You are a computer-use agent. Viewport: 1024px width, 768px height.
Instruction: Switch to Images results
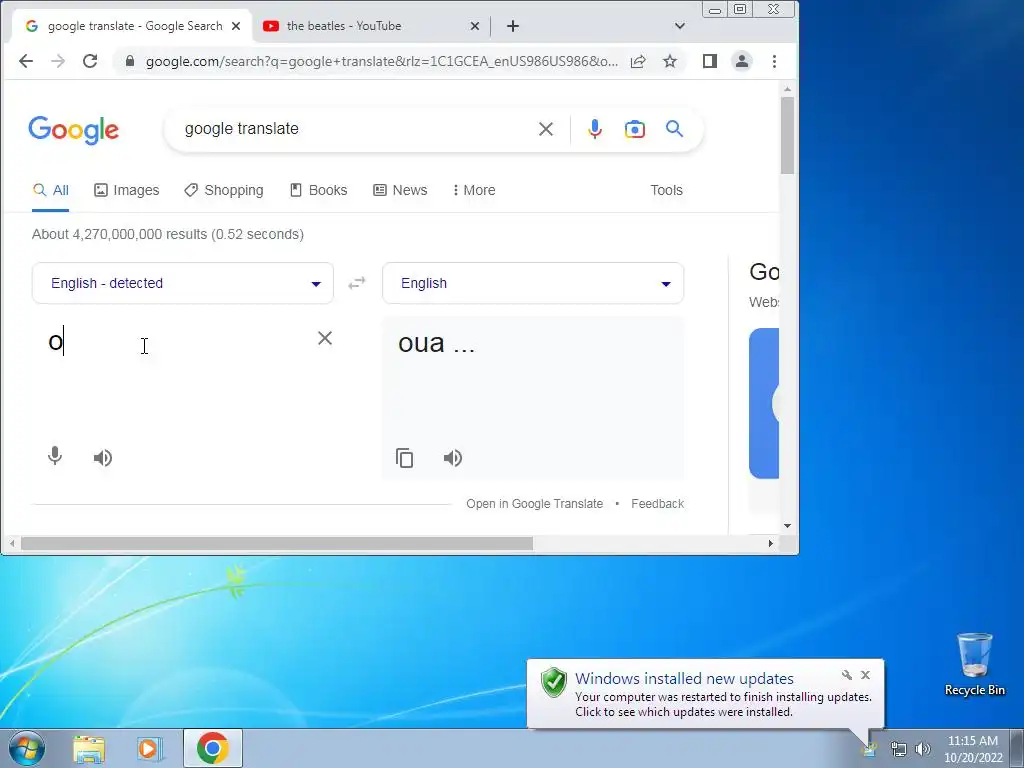tap(127, 190)
